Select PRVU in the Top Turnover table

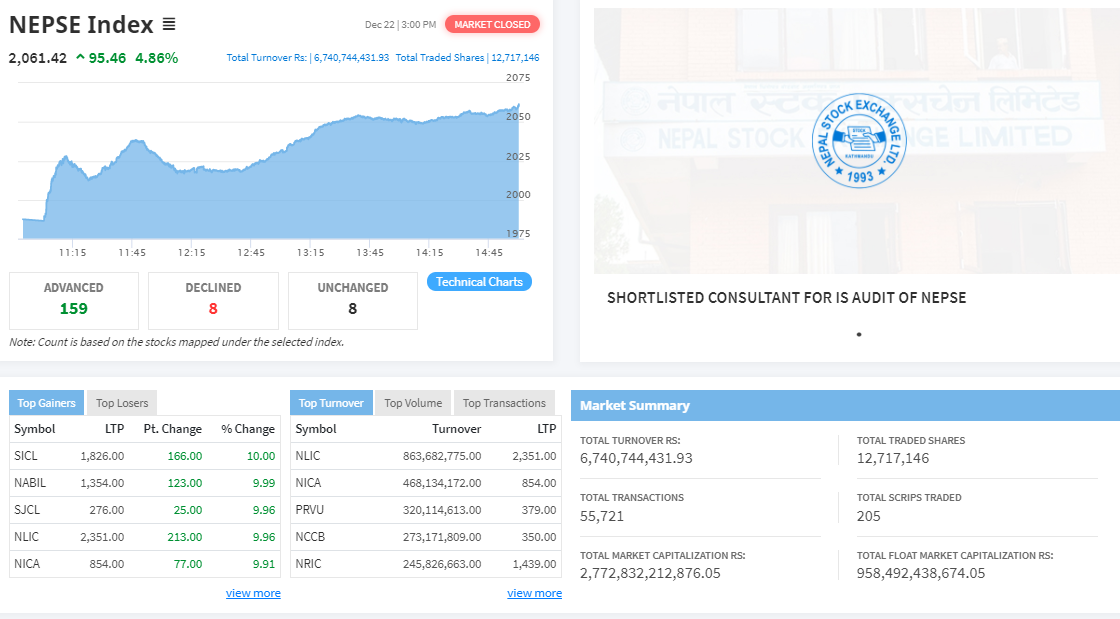[x=310, y=510]
